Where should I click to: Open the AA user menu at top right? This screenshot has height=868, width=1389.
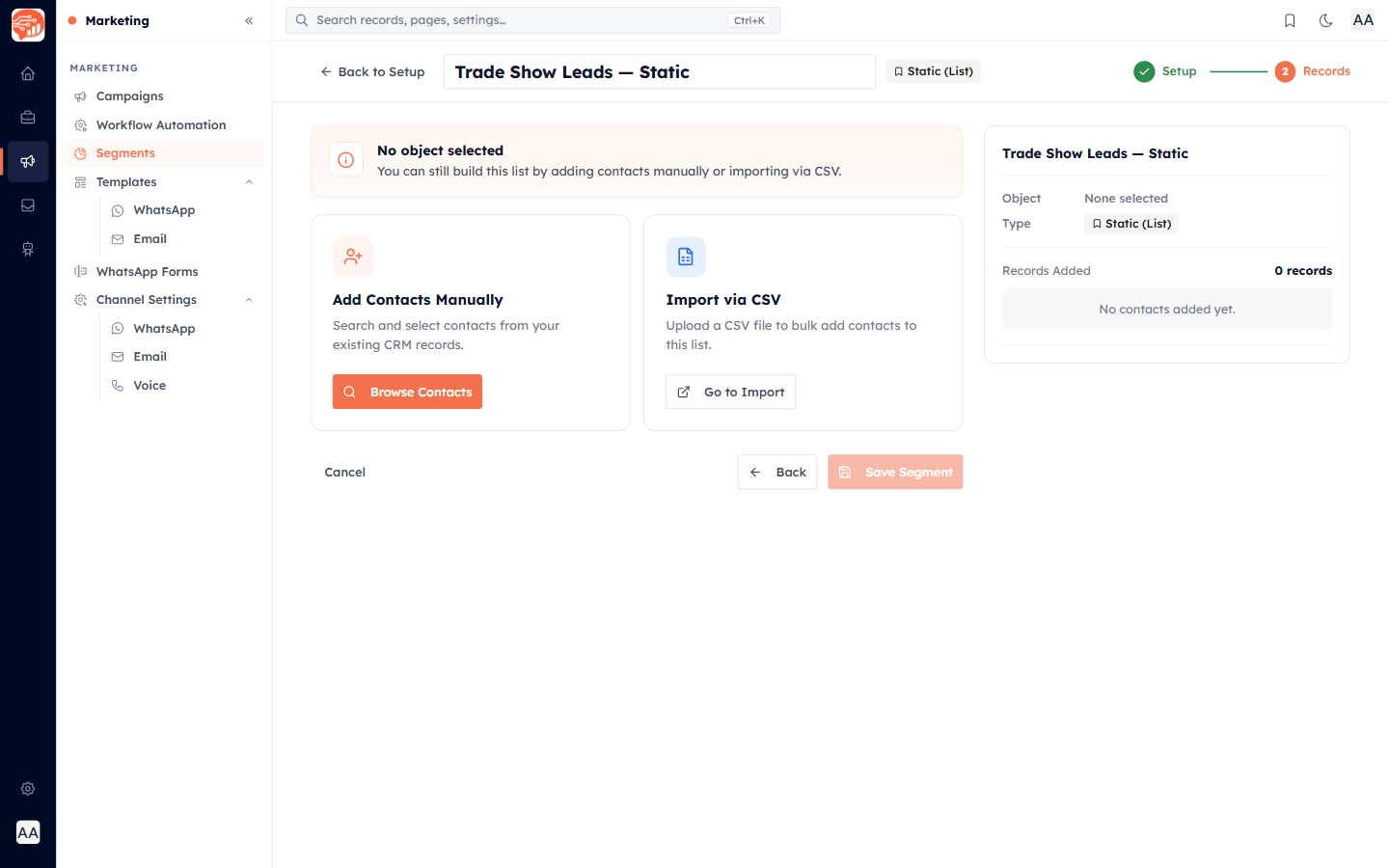tap(1363, 20)
